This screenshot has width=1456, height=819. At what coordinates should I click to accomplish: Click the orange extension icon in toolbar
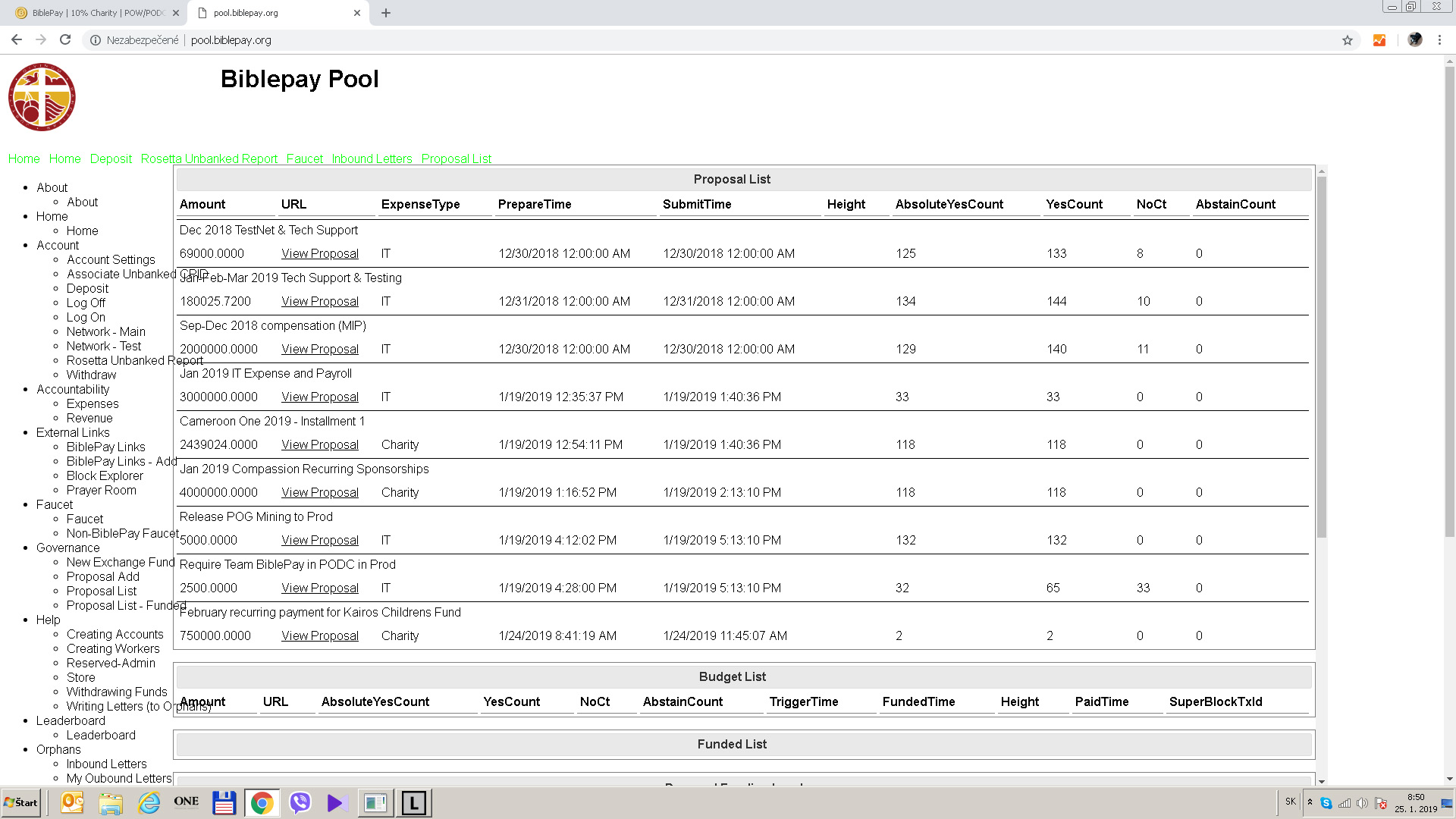(1379, 40)
